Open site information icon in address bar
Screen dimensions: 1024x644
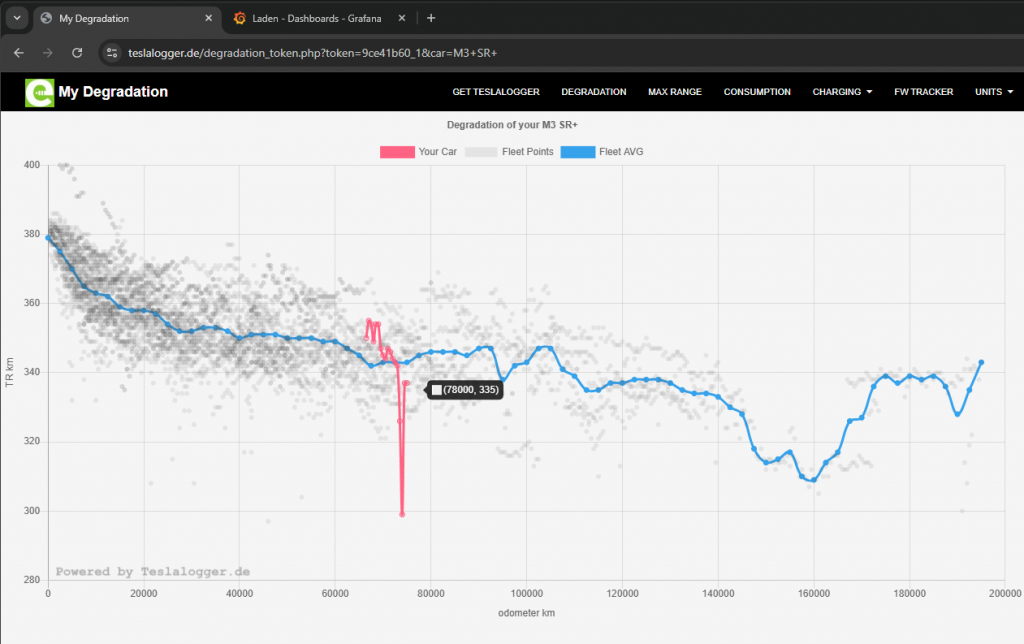pyautogui.click(x=112, y=53)
